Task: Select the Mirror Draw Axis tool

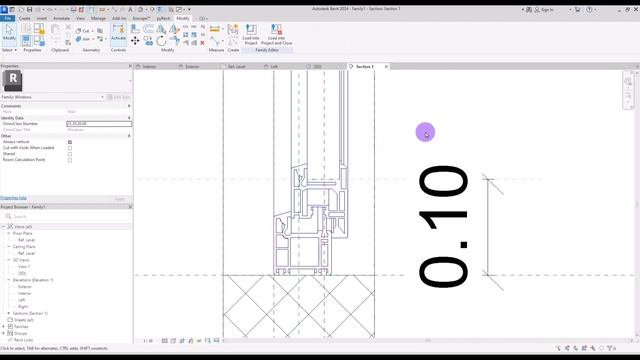Action: coord(174,29)
